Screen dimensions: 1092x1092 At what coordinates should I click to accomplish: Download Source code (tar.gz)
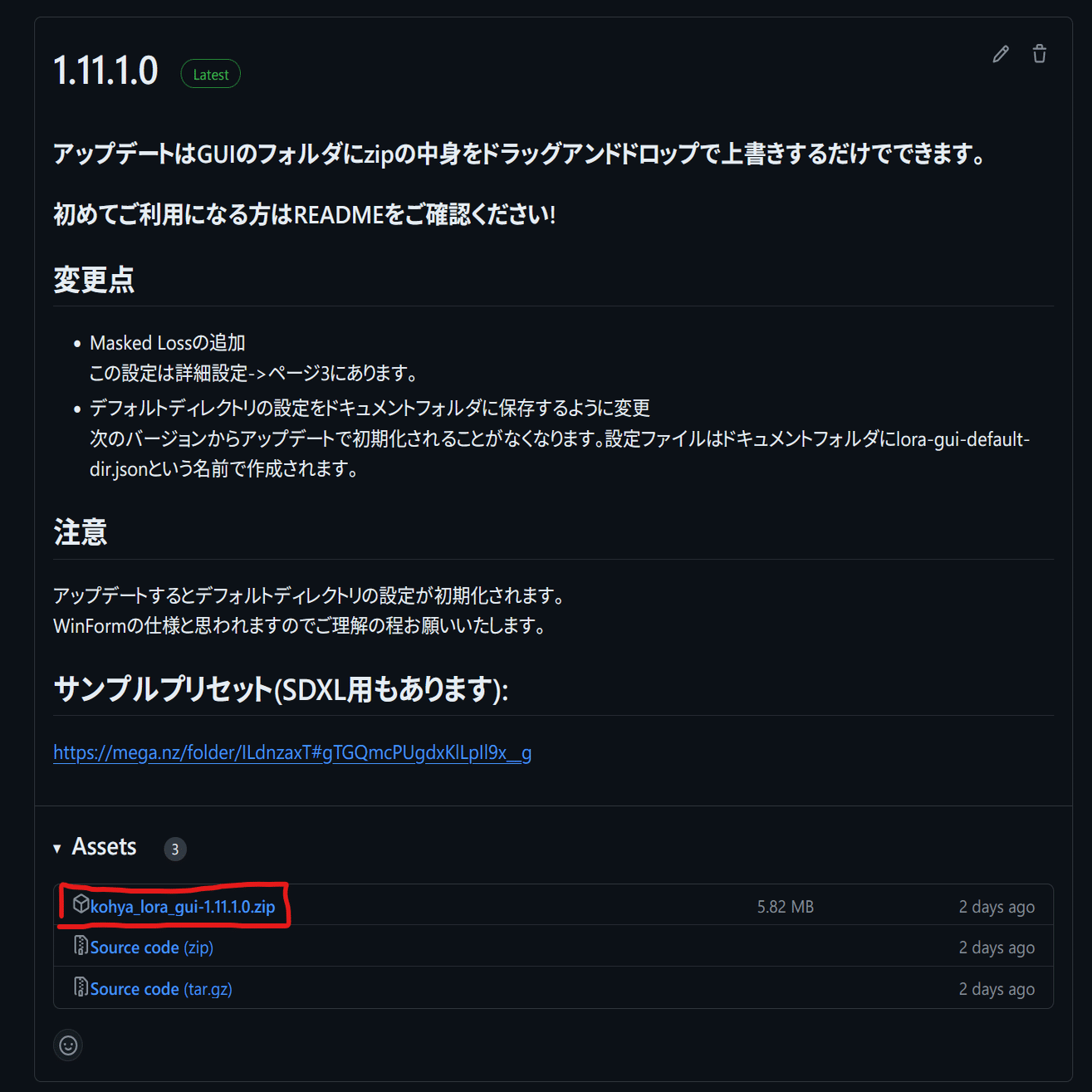[161, 989]
